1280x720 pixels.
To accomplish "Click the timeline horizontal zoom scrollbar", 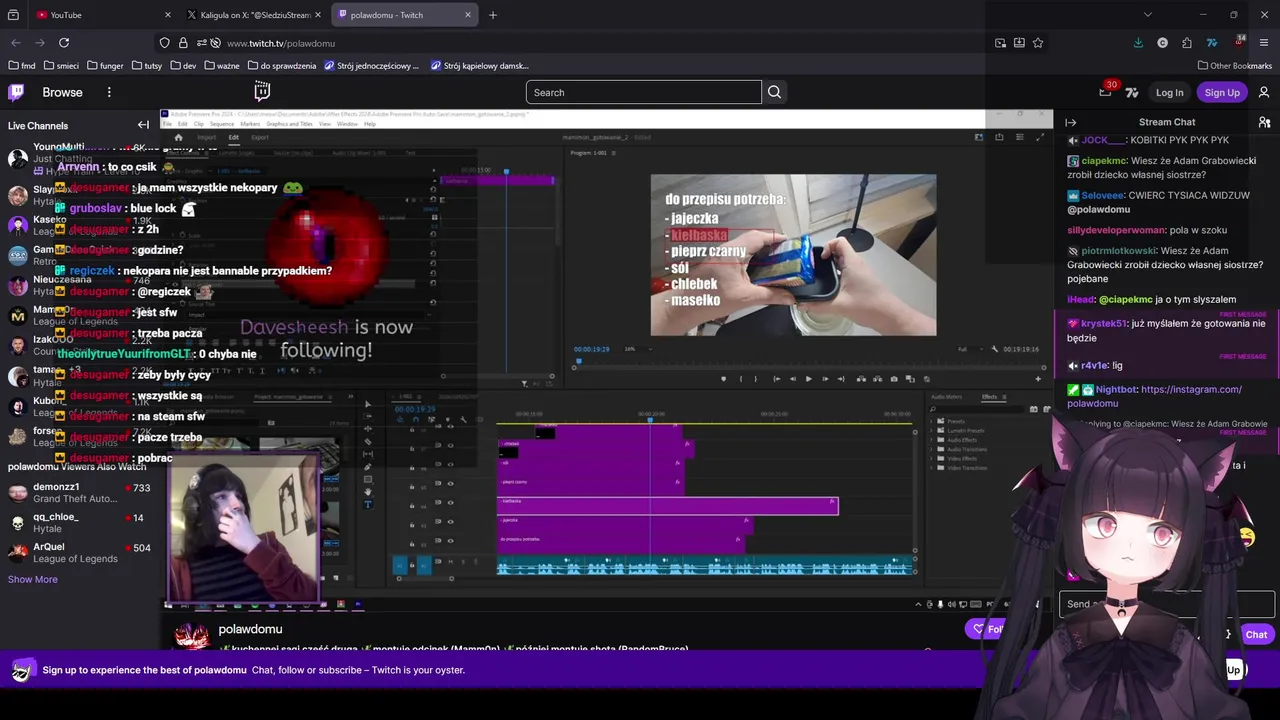I will click(x=425, y=578).
